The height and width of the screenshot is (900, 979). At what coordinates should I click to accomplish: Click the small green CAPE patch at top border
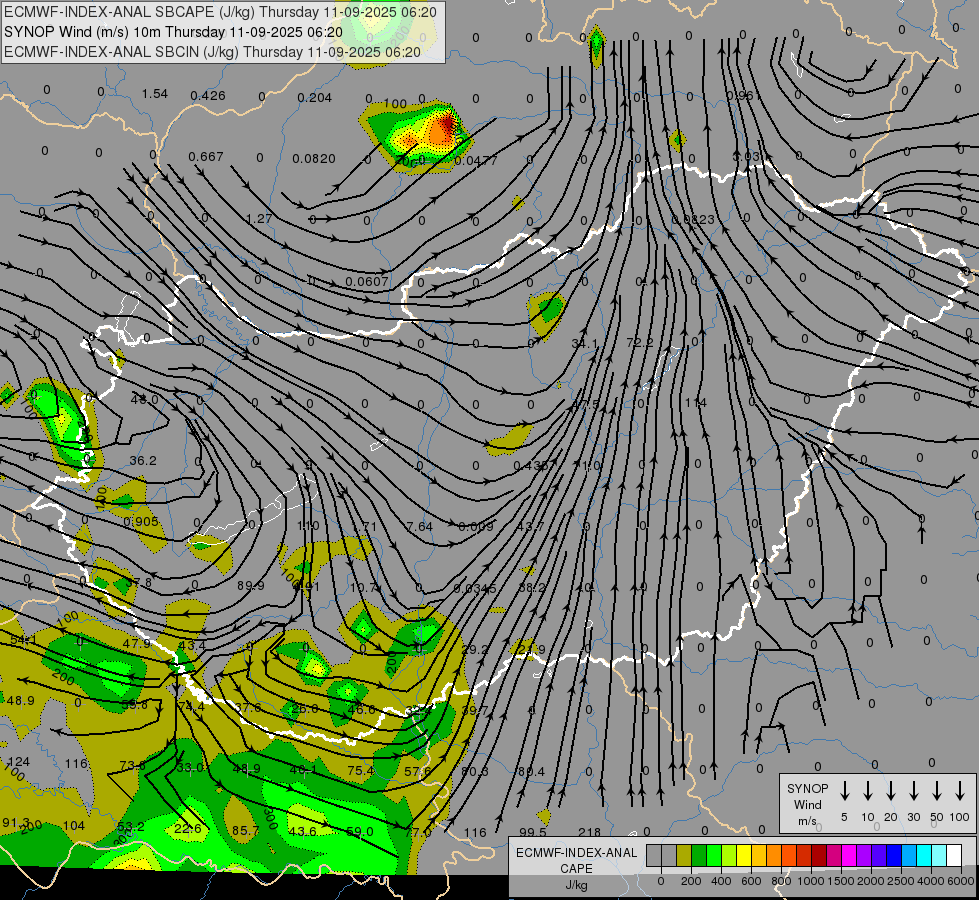tap(596, 44)
